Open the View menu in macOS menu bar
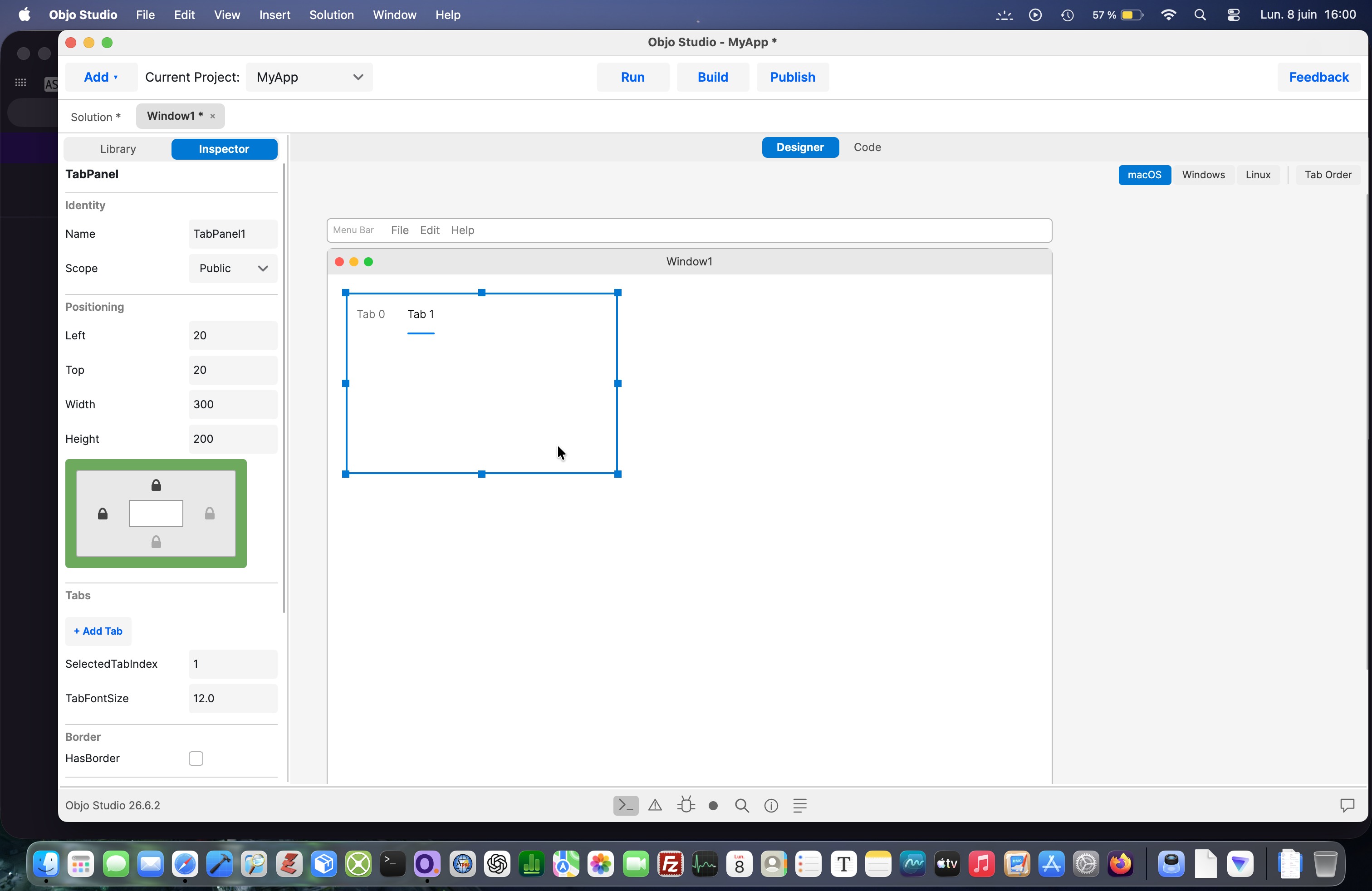 tap(226, 15)
